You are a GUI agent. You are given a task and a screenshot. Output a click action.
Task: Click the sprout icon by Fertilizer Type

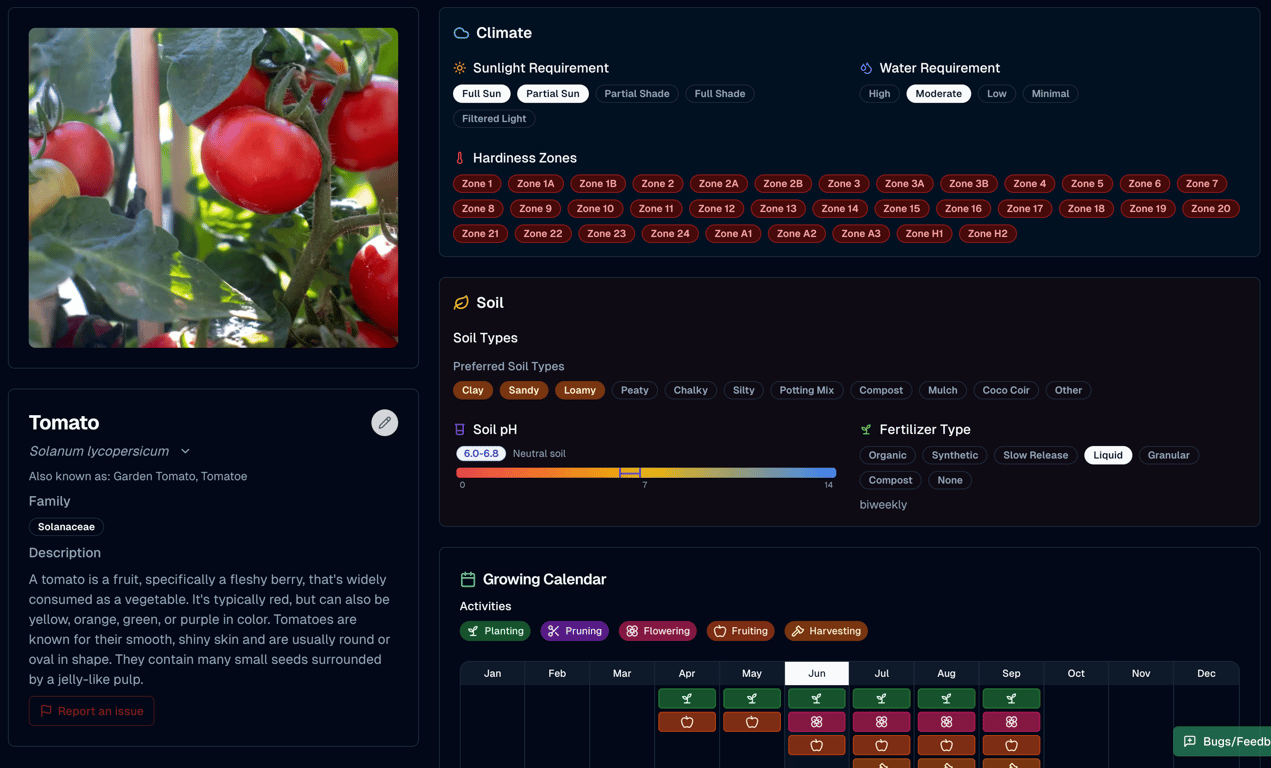coord(866,429)
